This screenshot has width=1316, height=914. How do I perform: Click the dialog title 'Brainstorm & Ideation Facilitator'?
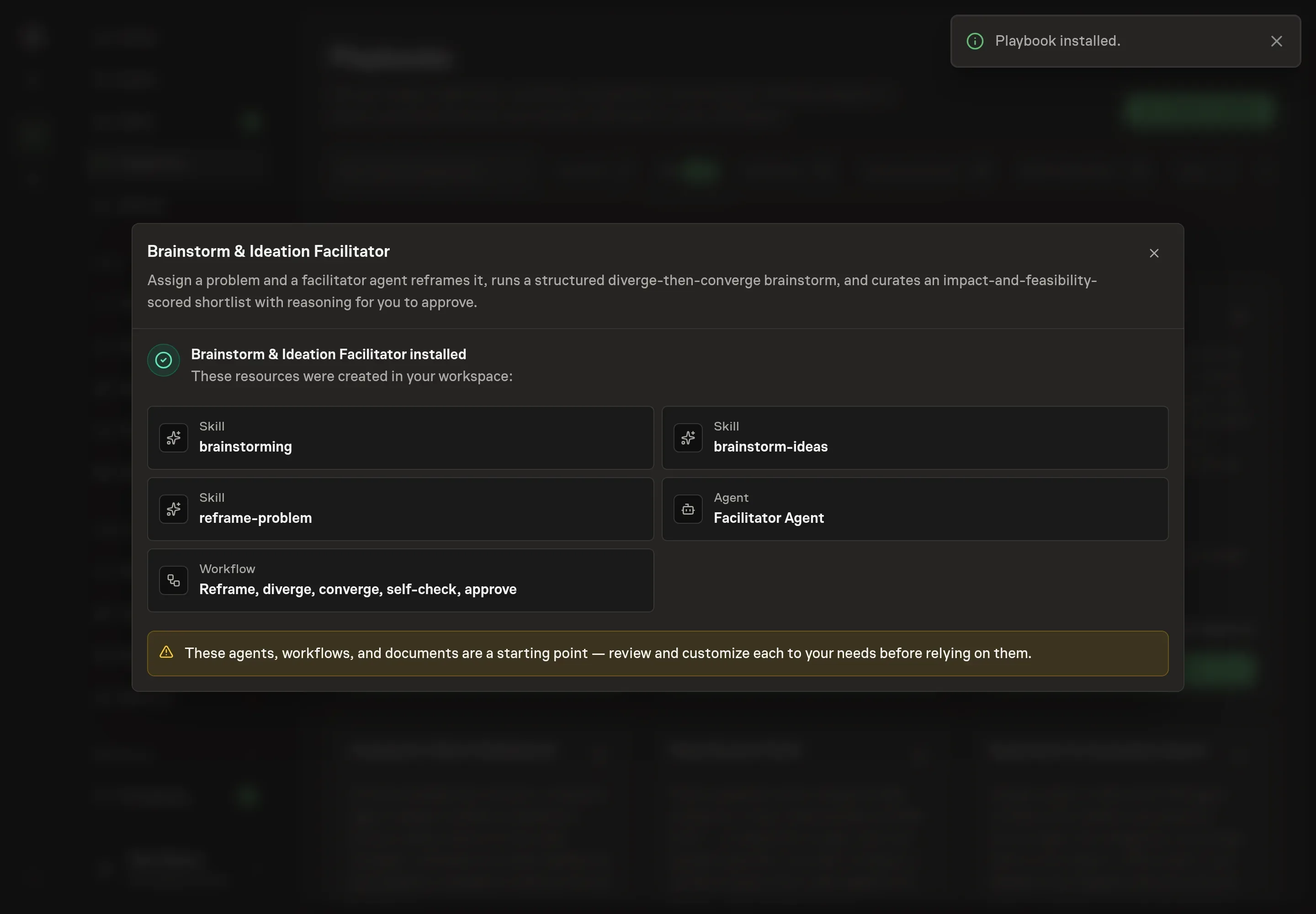[x=269, y=251]
